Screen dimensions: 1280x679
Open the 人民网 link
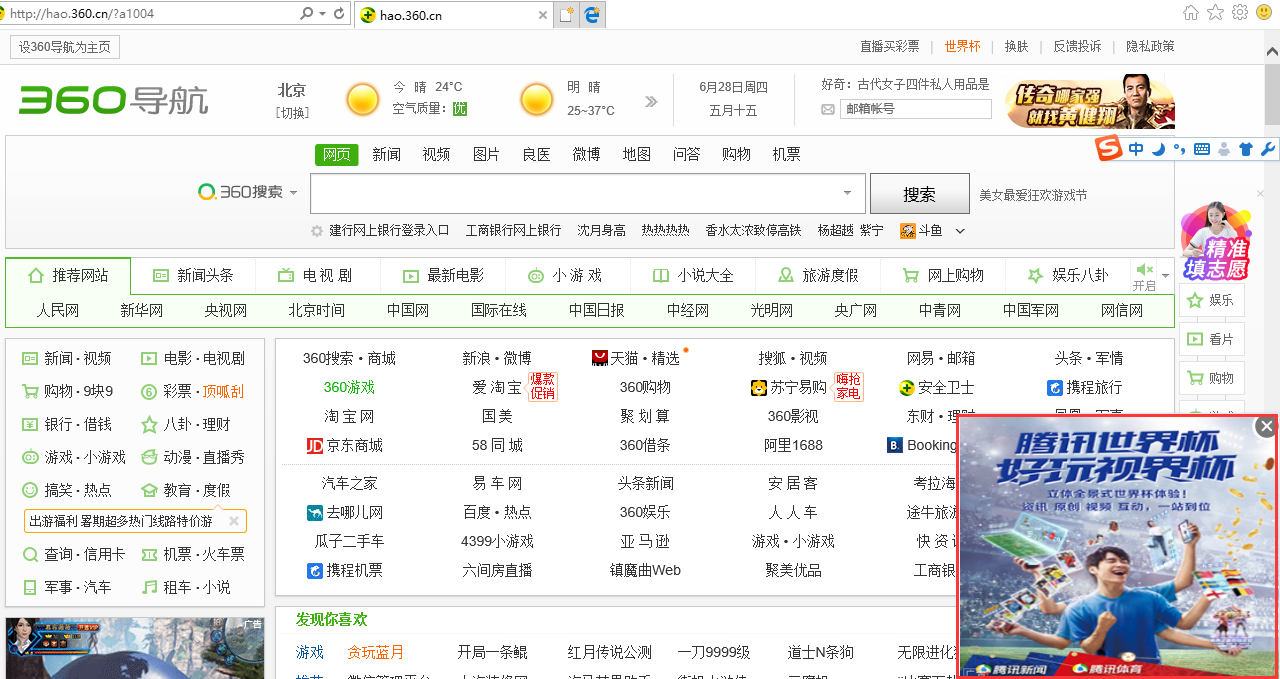pyautogui.click(x=58, y=310)
